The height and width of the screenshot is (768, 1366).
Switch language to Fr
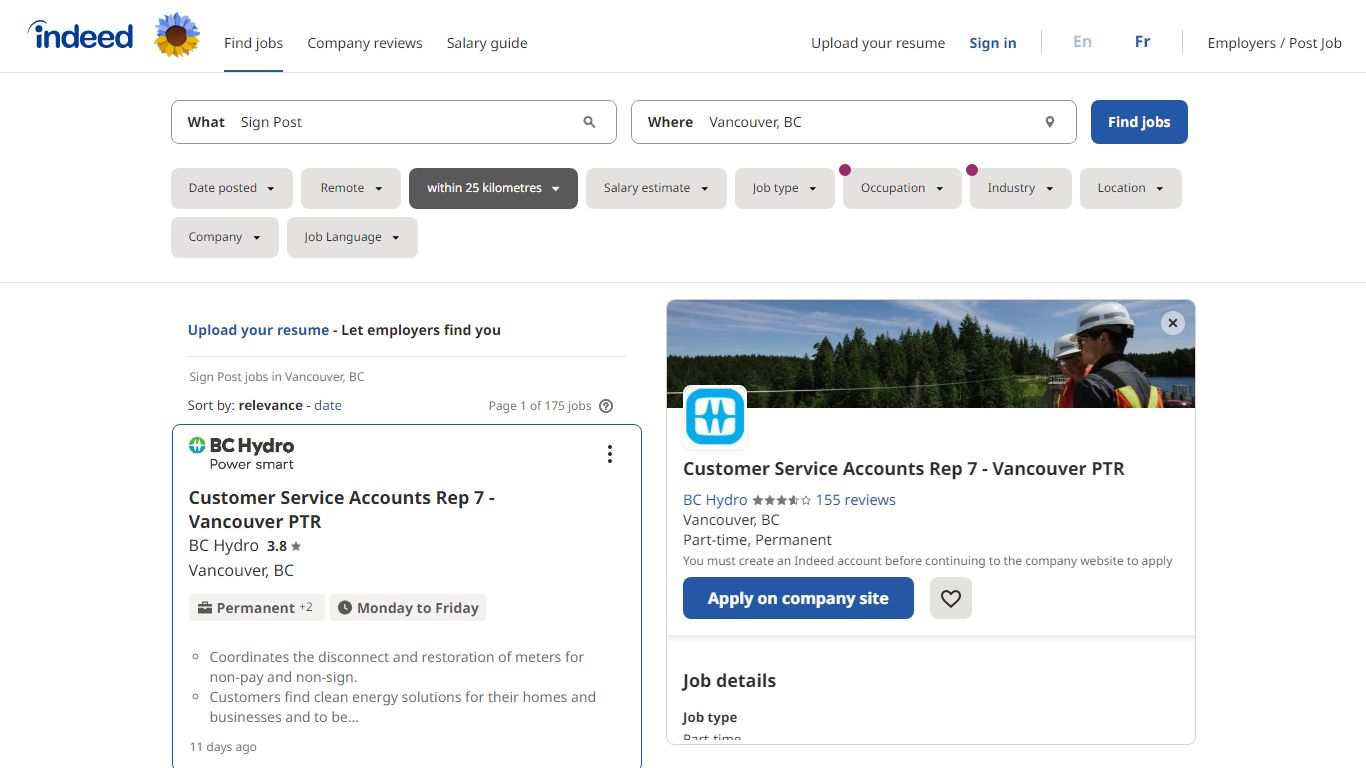tap(1143, 42)
